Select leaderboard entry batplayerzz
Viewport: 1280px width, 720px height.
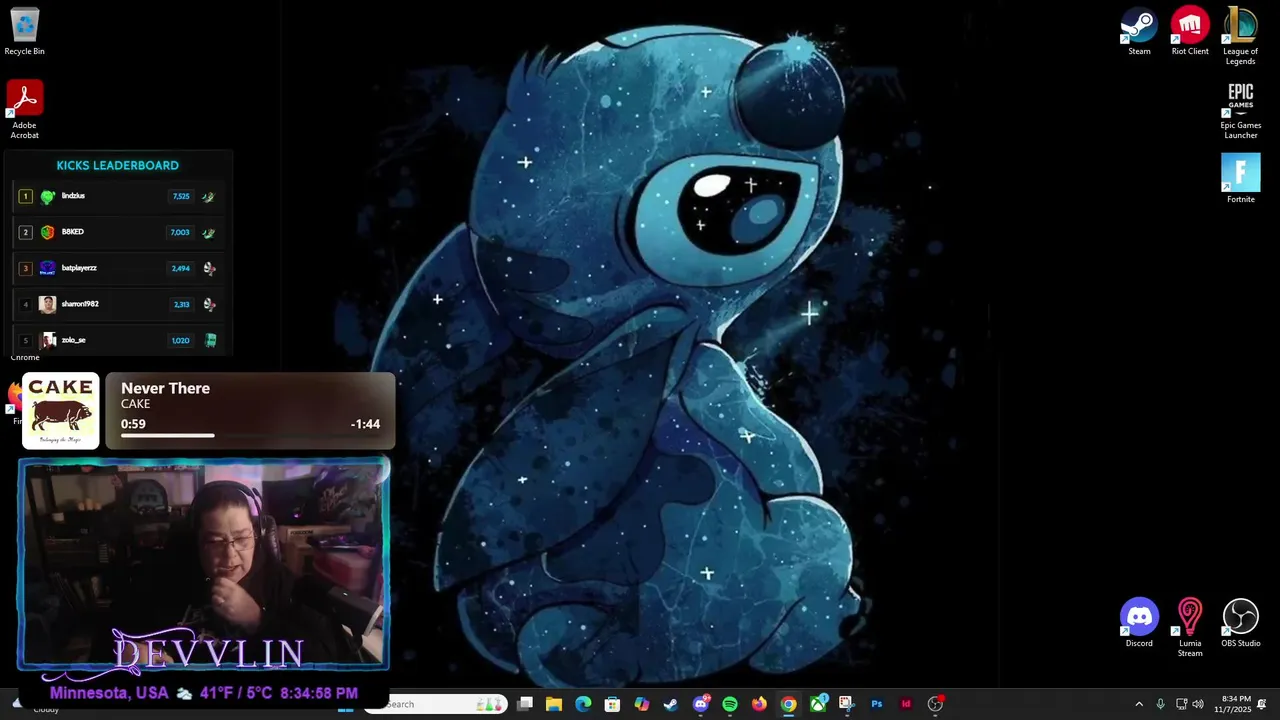tap(118, 268)
